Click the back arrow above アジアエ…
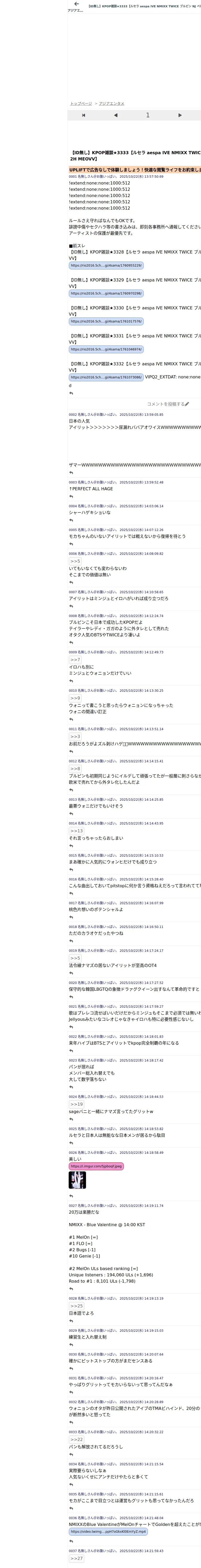This screenshot has height=1568, width=201. click(x=76, y=4)
